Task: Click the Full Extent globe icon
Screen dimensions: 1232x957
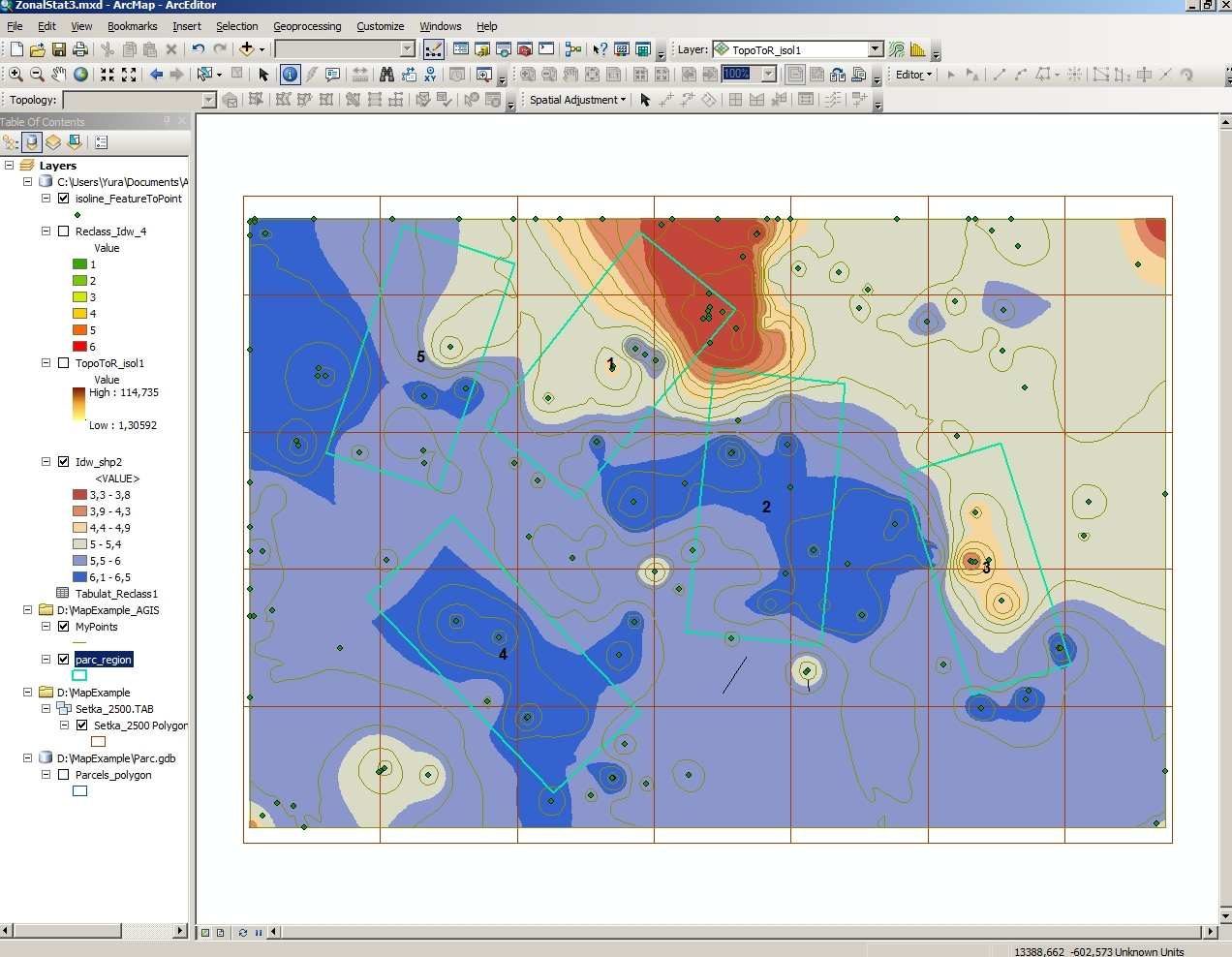Action: [x=81, y=75]
